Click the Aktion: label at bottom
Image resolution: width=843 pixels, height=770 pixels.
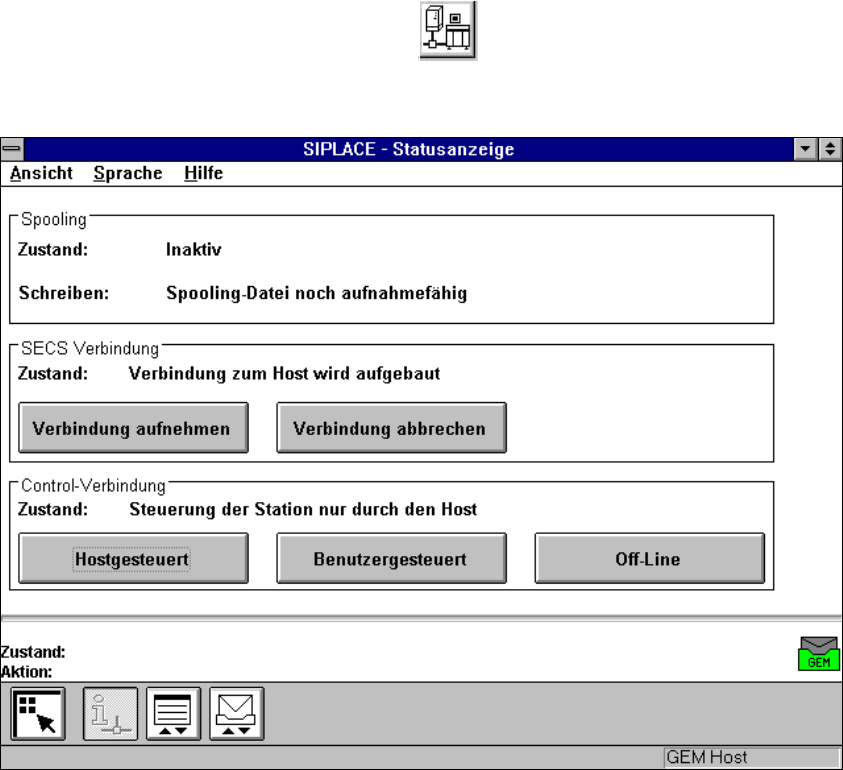point(26,672)
